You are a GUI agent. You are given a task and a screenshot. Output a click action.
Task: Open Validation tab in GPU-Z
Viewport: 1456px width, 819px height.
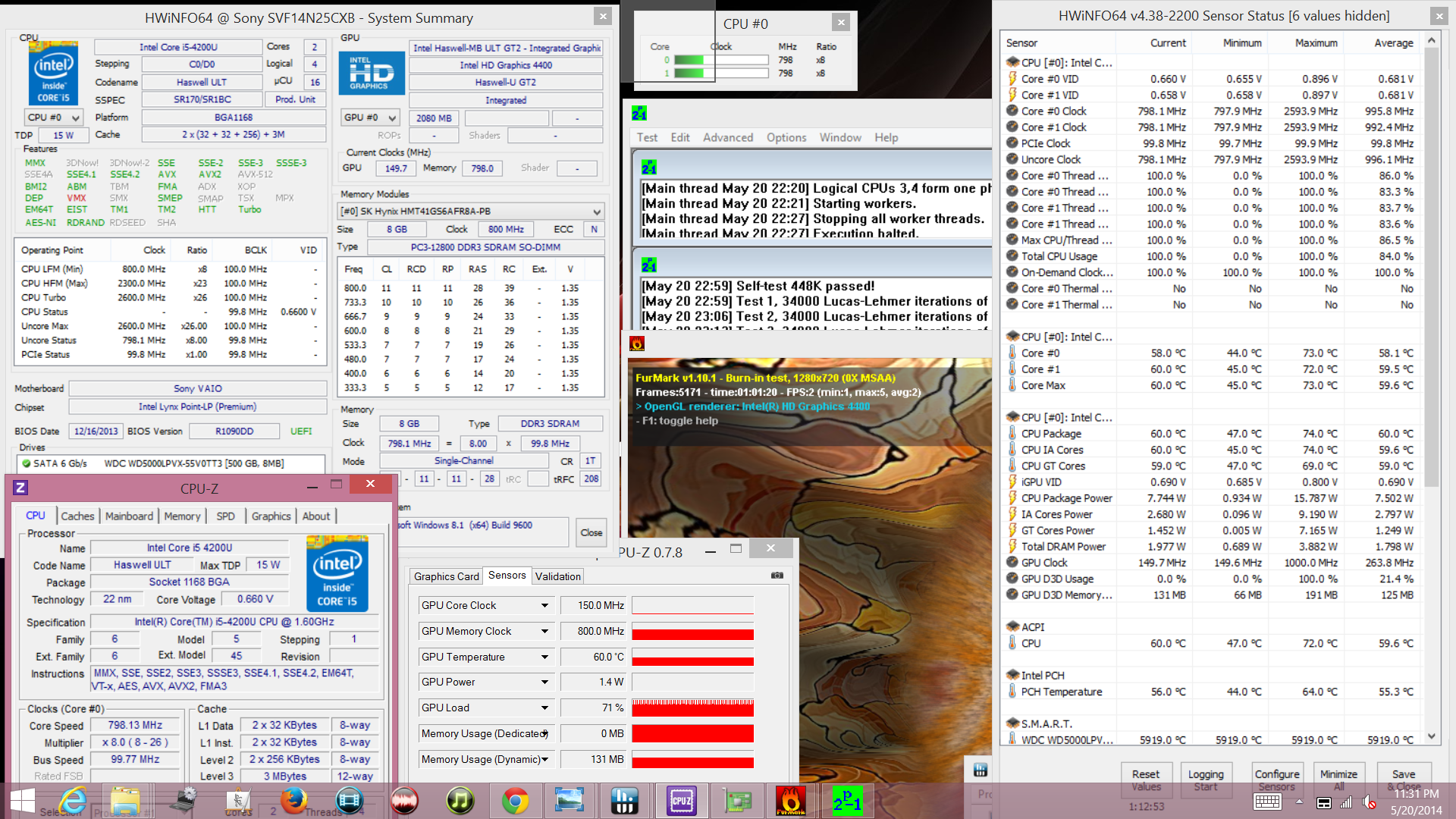coord(558,576)
